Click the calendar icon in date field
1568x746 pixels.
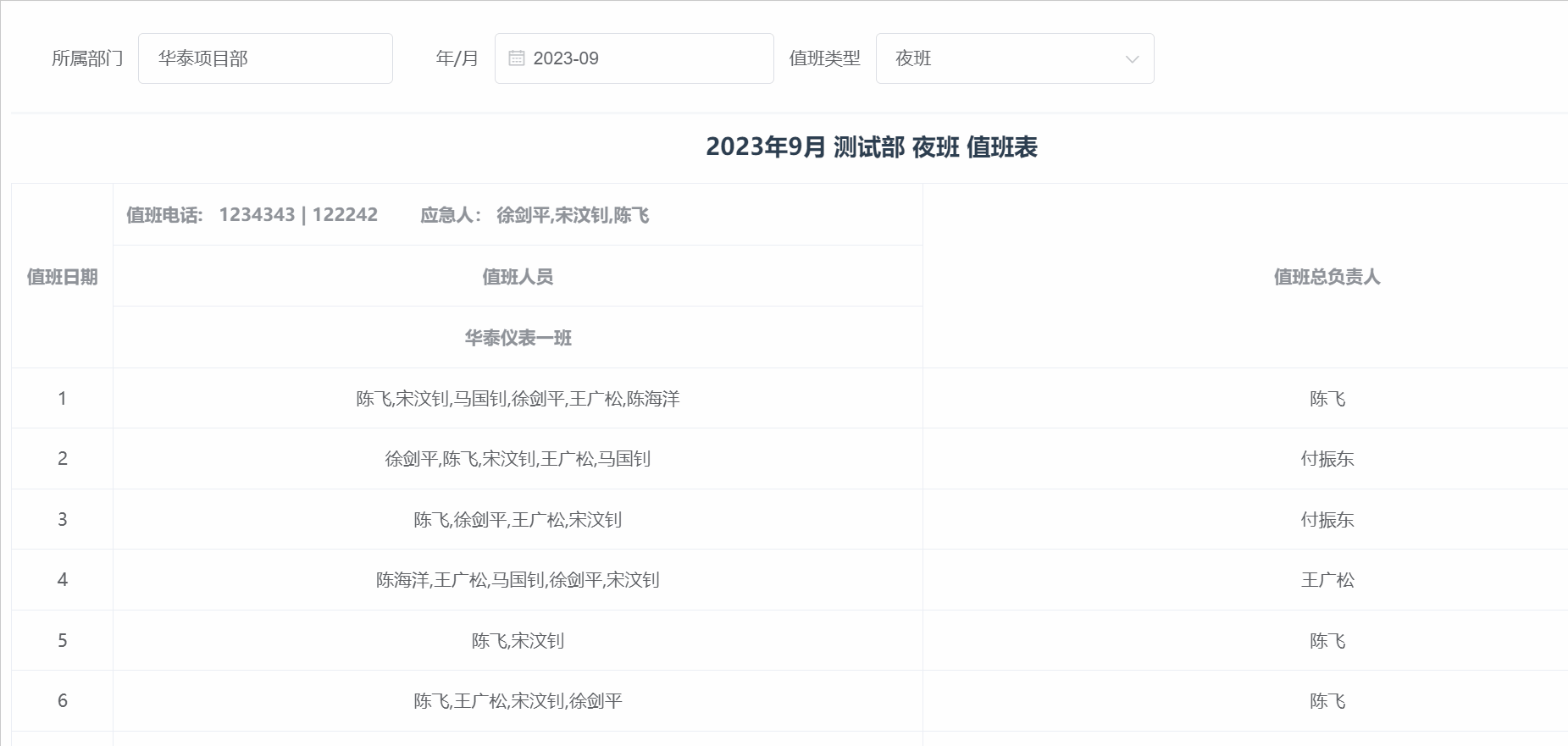pos(517,58)
